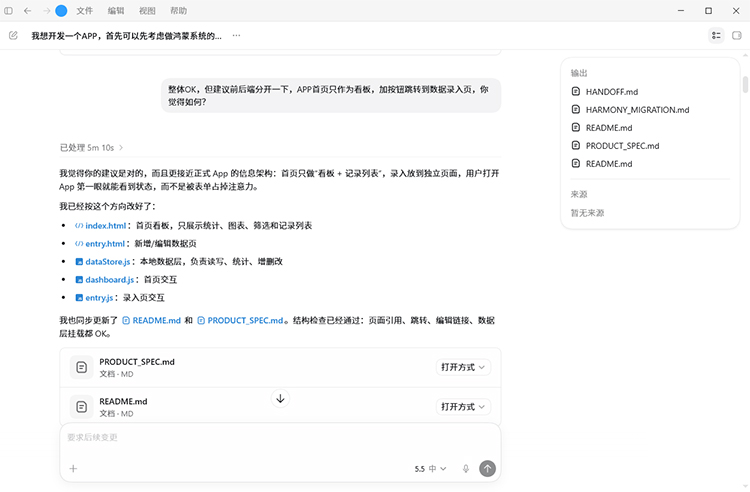Click the PRODUCT_SPEC.md output list file icon

576,145
